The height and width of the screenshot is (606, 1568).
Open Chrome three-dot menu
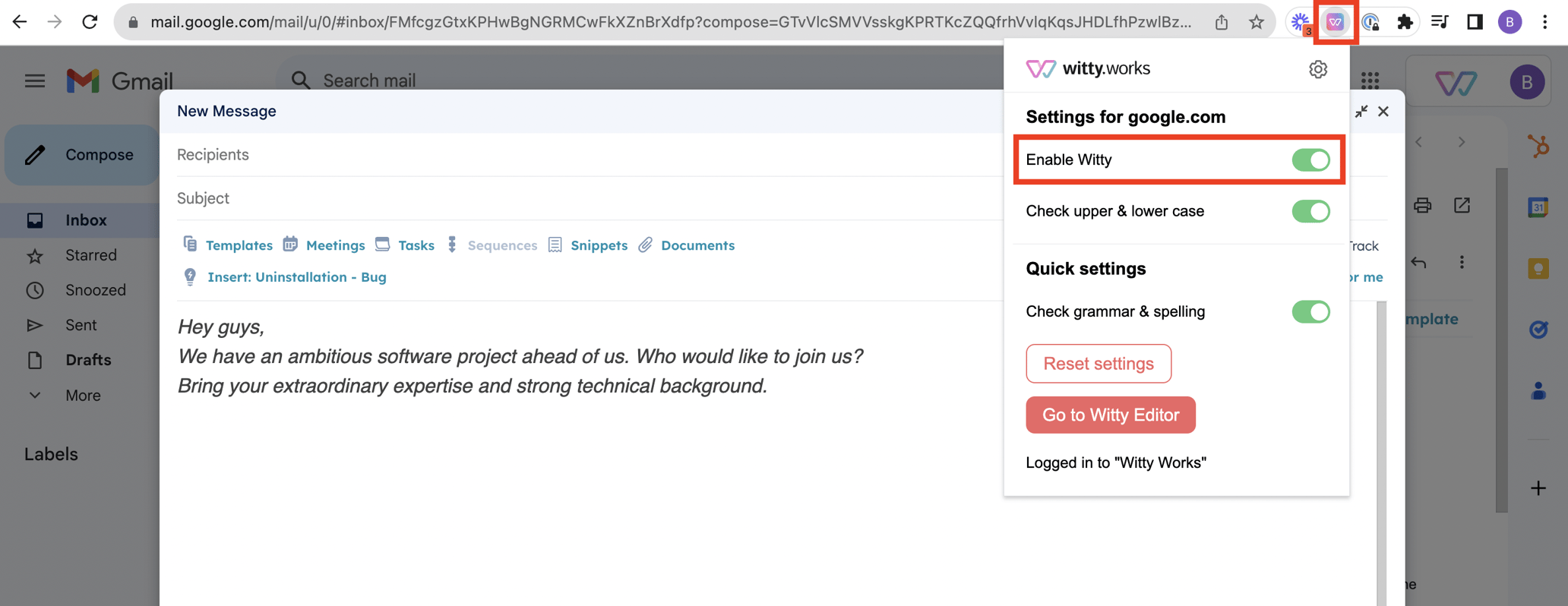point(1544,22)
